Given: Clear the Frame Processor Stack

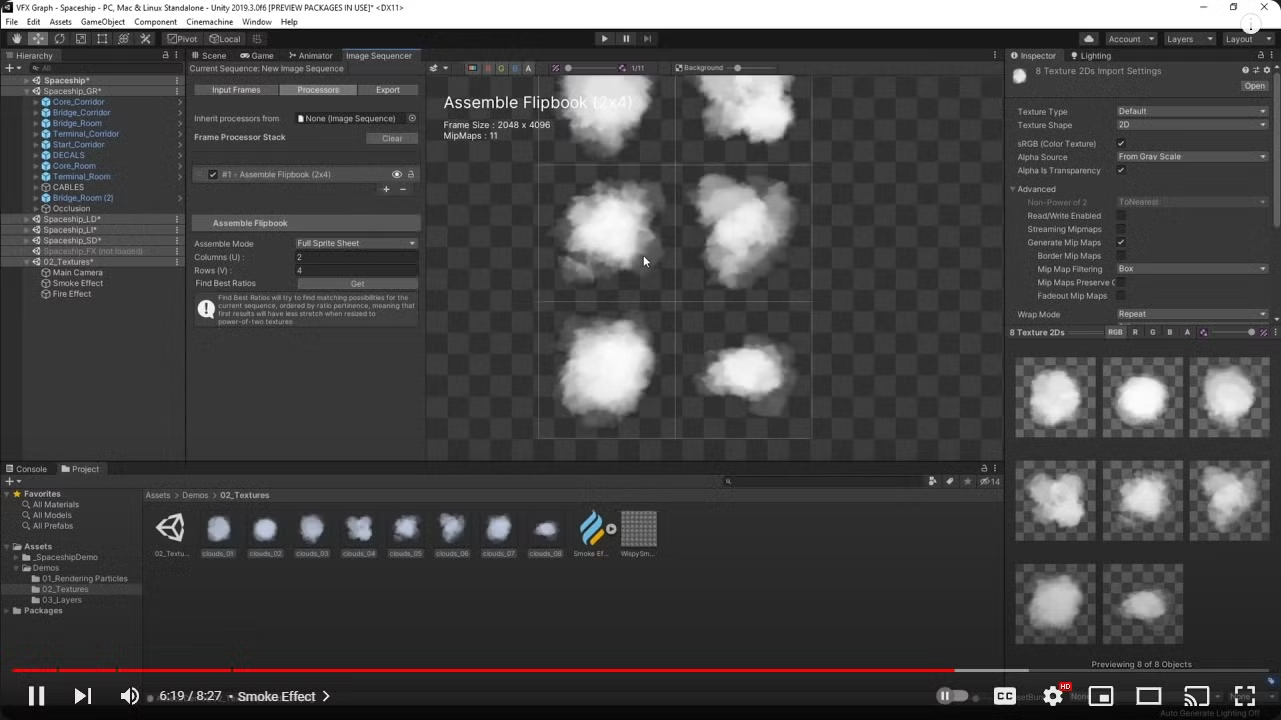Looking at the screenshot, I should pyautogui.click(x=392, y=139).
